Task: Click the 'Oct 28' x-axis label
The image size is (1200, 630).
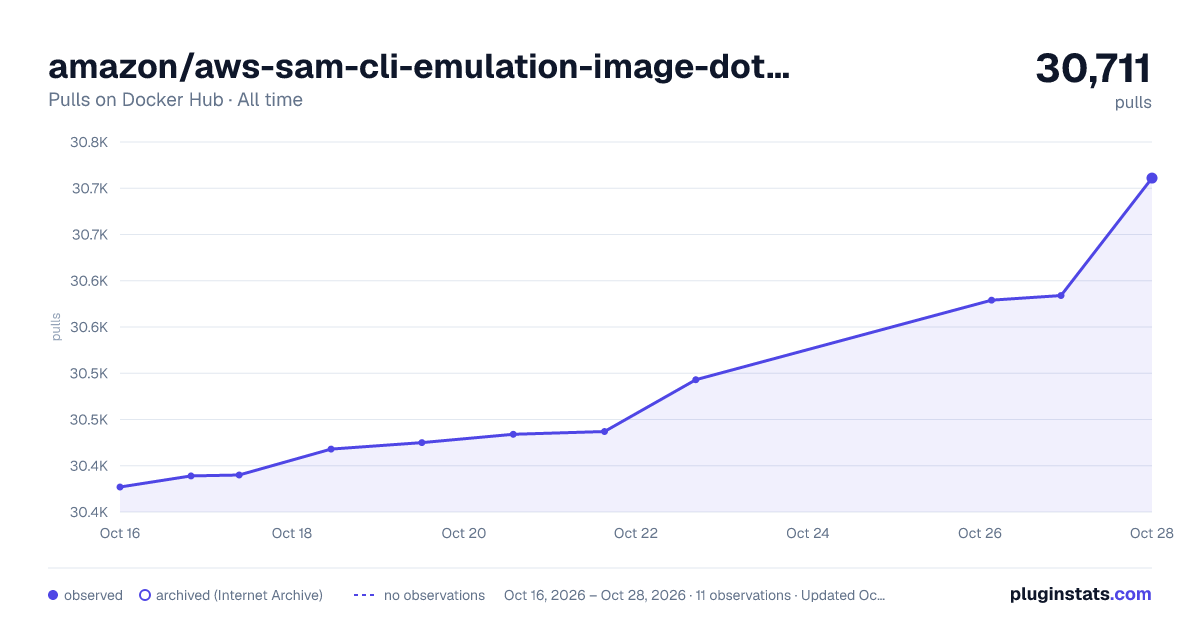Action: click(1151, 533)
